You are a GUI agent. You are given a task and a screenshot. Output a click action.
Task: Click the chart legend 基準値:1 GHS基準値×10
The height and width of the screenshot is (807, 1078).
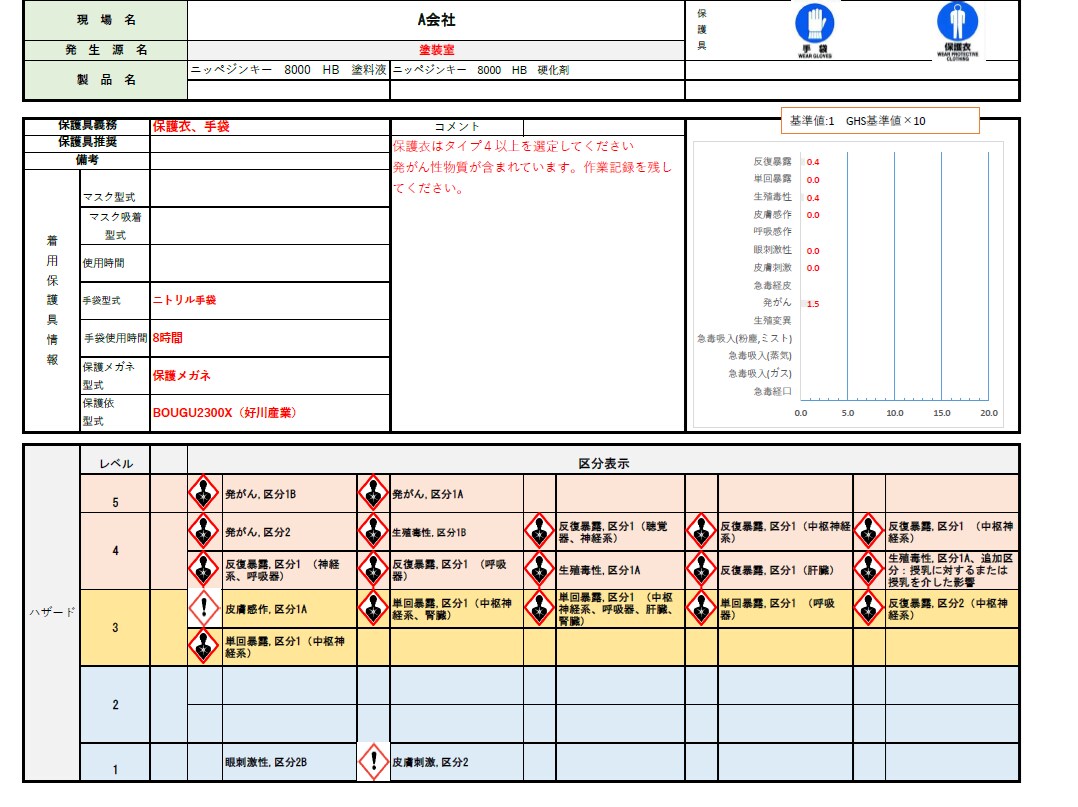(880, 121)
